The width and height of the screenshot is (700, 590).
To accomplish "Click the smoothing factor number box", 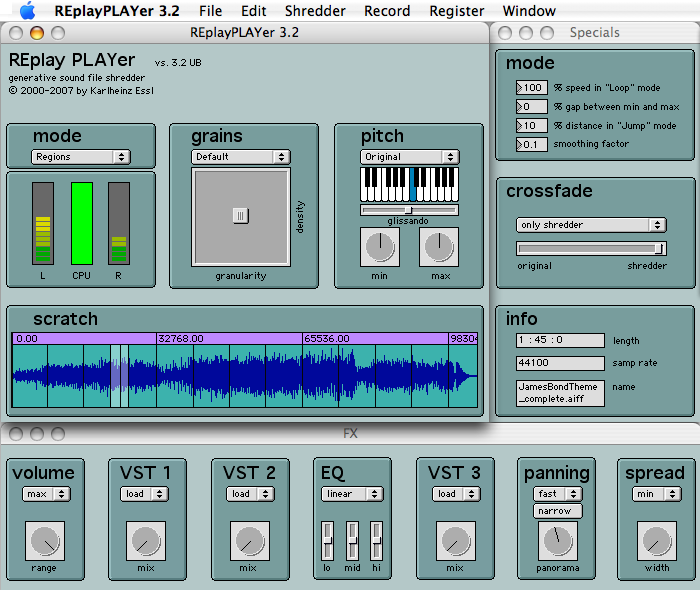I will [x=532, y=145].
